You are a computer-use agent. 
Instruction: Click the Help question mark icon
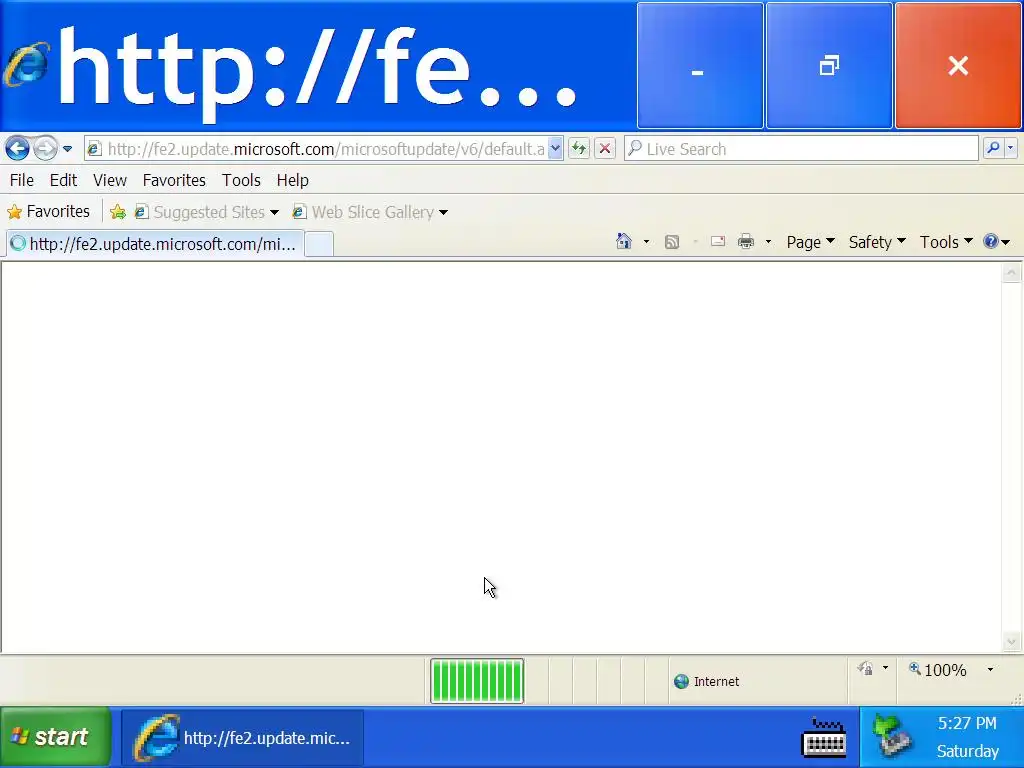(x=991, y=242)
